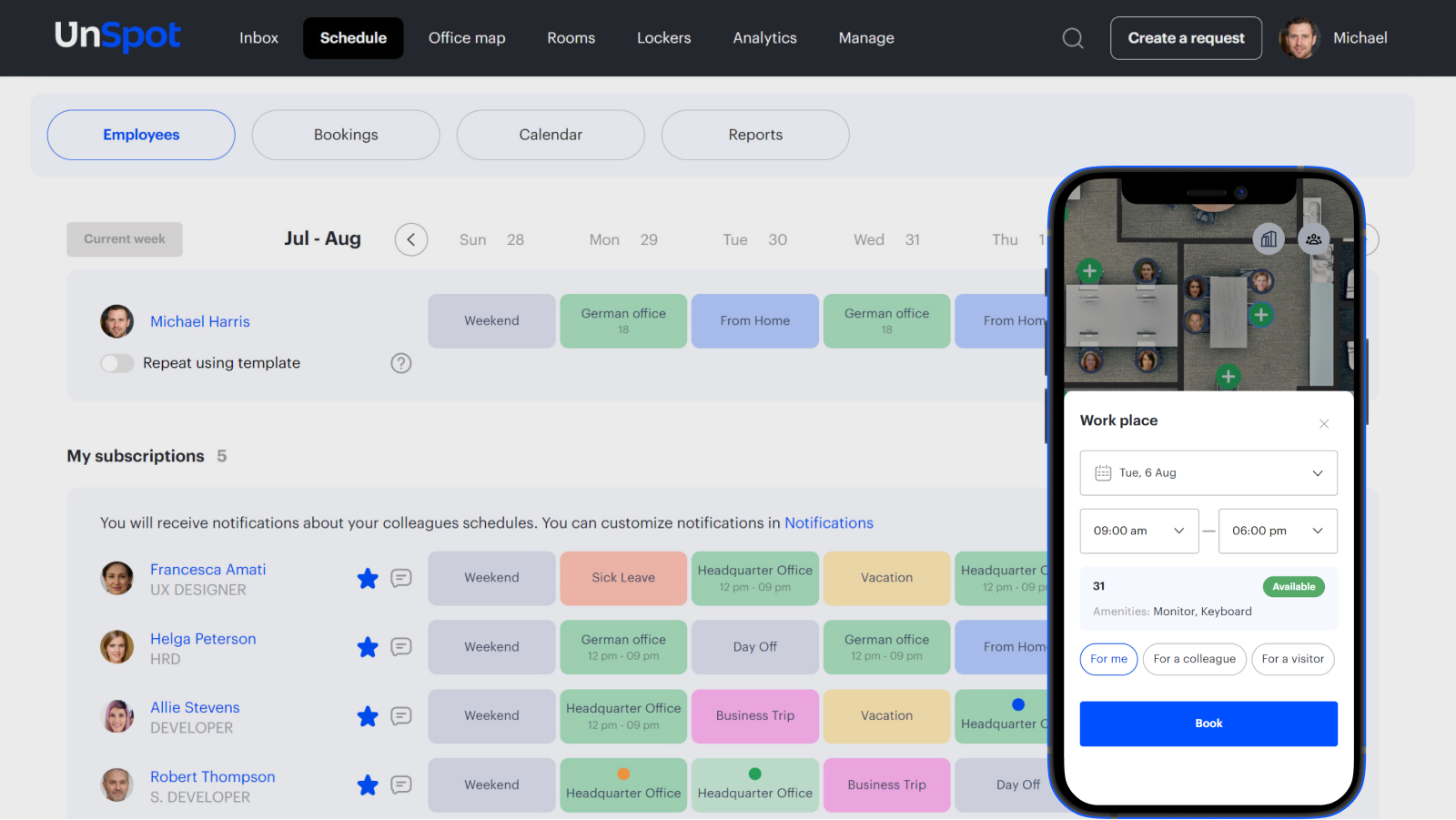The image size is (1456, 820).
Task: Switch to the Bookings tab
Action: [346, 135]
